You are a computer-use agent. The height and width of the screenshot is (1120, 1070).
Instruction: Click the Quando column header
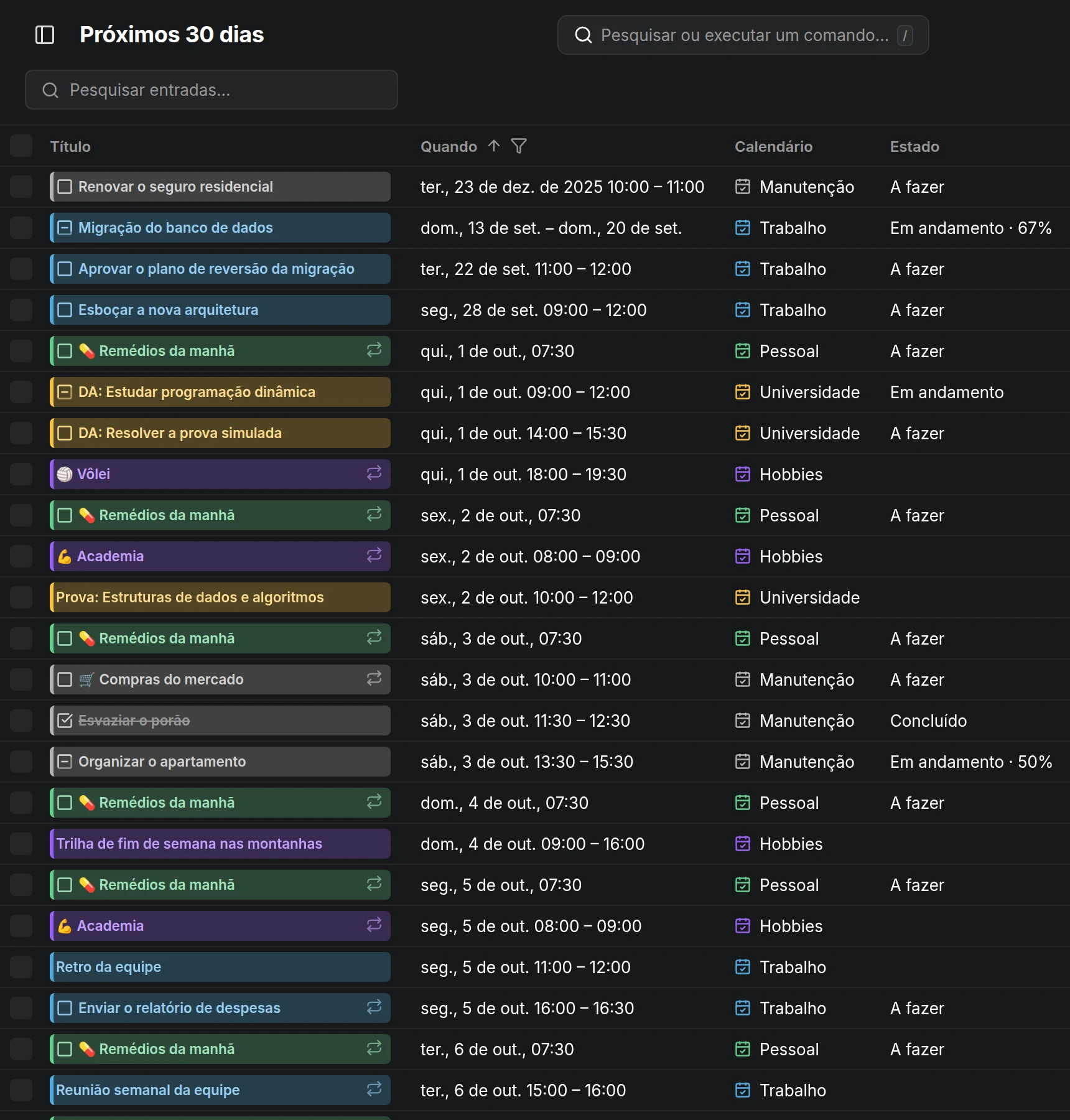[x=449, y=147]
